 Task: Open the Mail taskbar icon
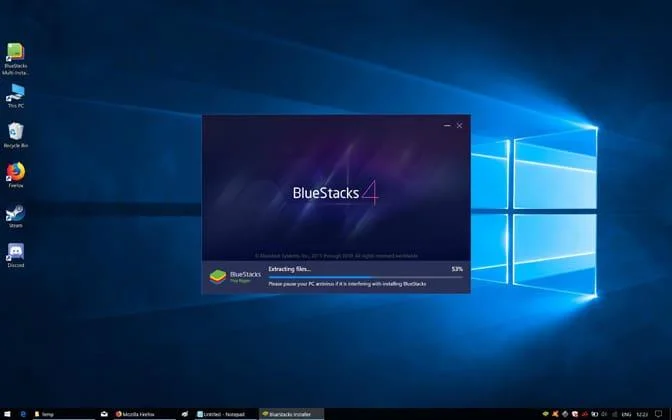click(104, 414)
